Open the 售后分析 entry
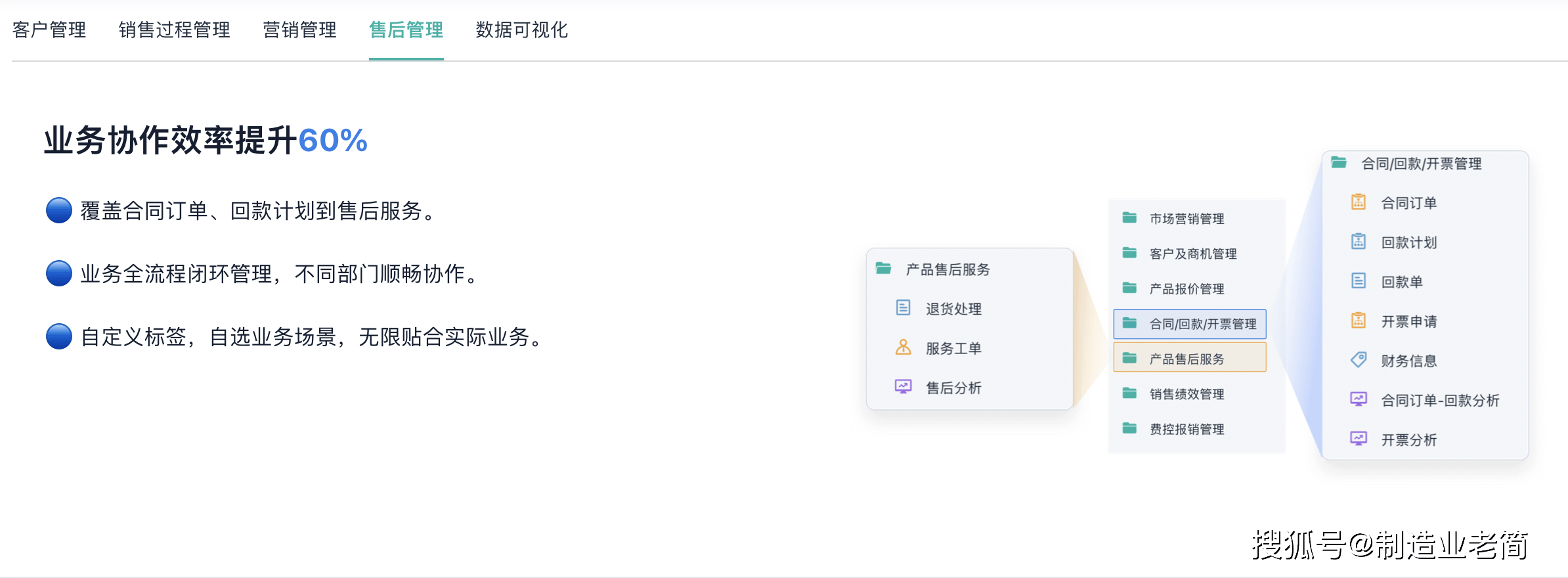 click(x=954, y=388)
